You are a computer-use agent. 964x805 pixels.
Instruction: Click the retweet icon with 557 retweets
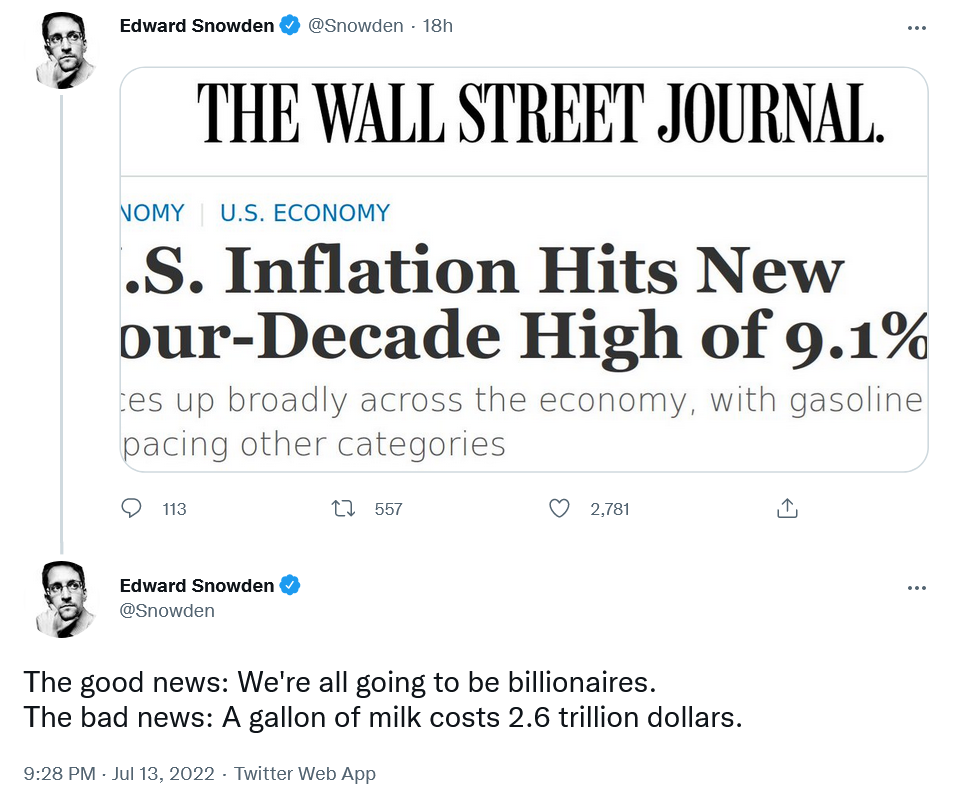344,509
